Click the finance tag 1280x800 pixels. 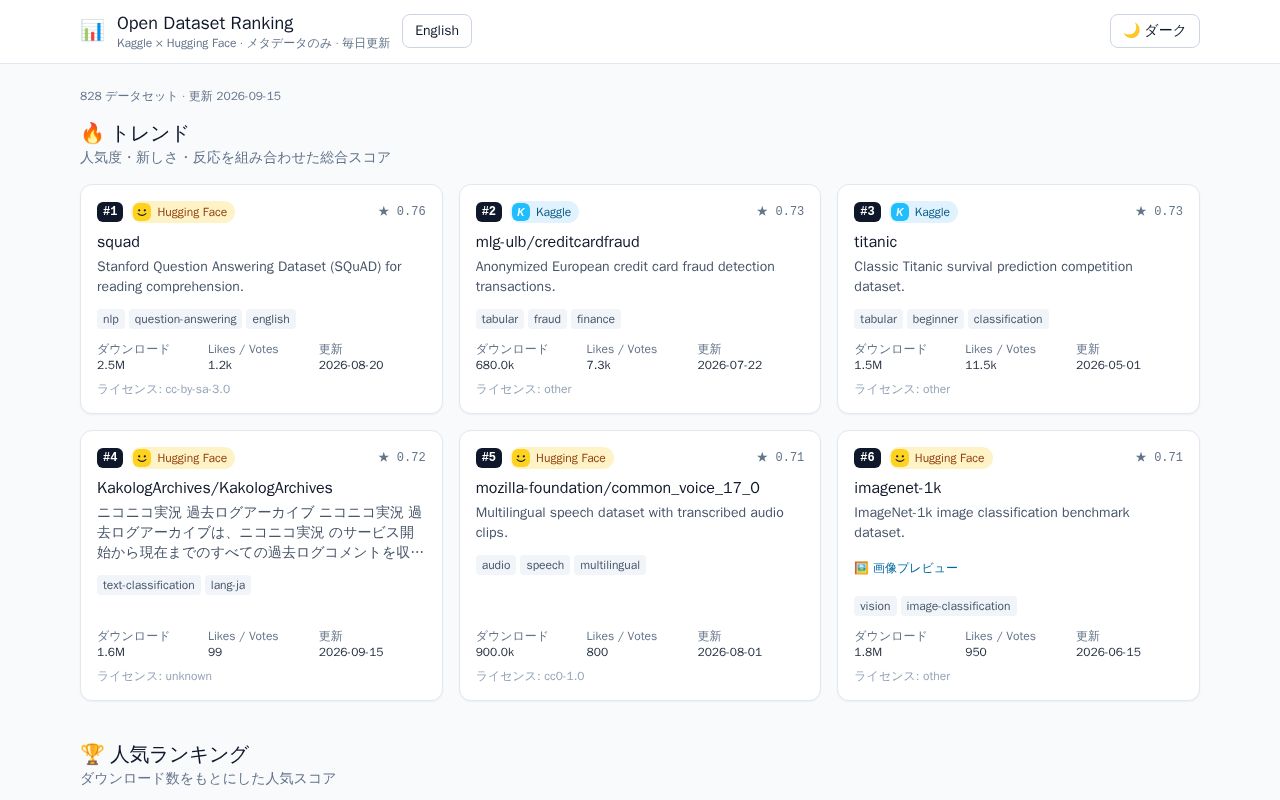(x=596, y=319)
